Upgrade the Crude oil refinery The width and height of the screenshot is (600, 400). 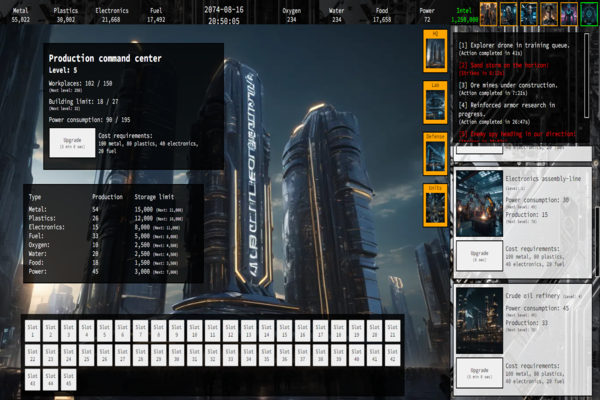478,372
